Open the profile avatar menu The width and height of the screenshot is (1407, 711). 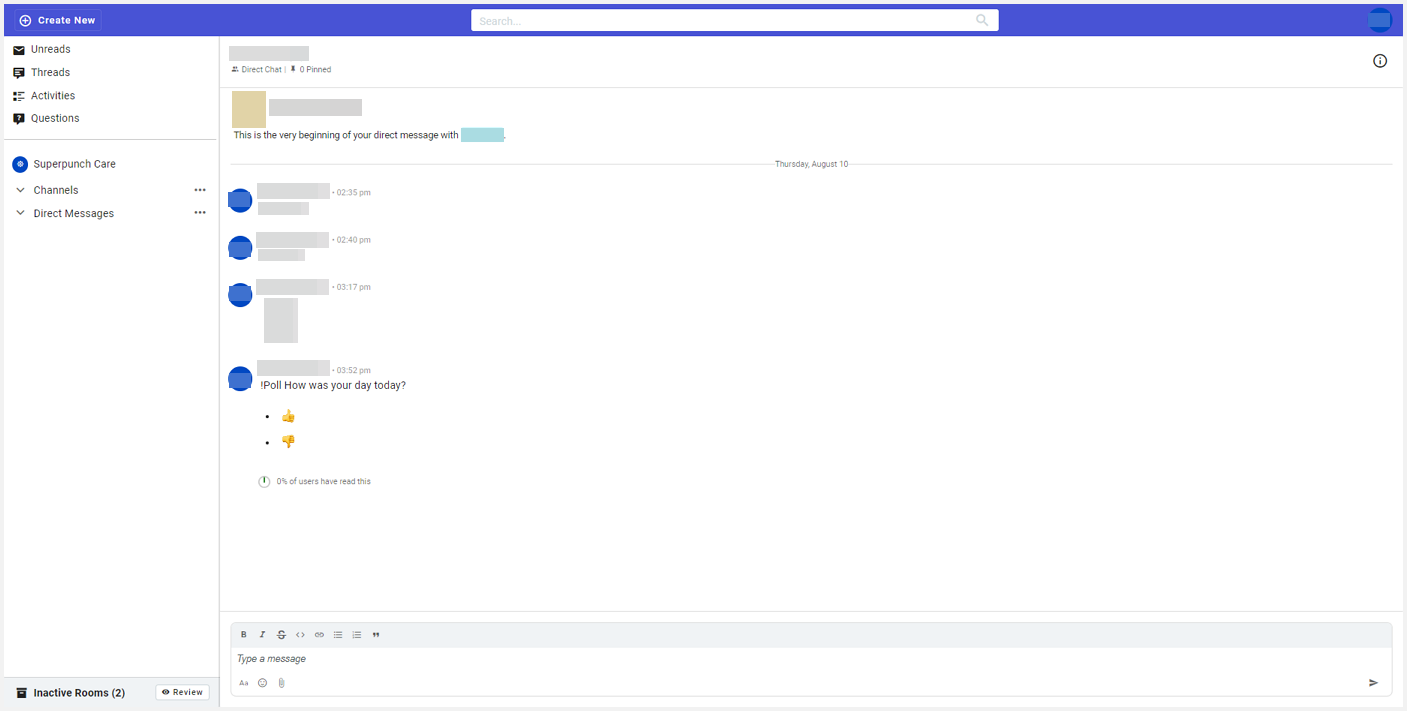click(x=1379, y=19)
